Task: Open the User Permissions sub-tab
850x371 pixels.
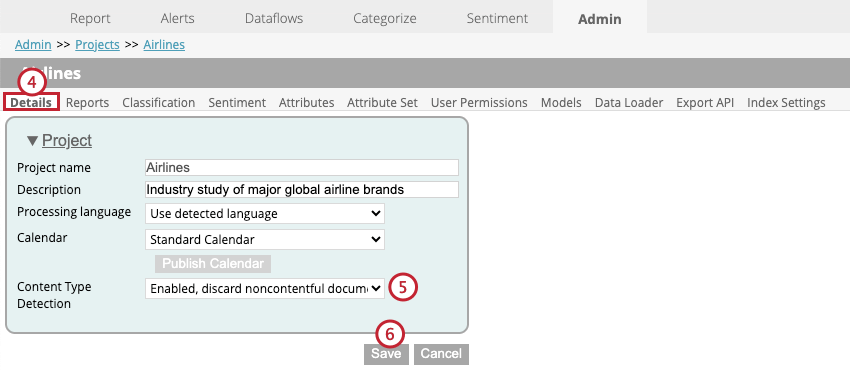Action: click(x=479, y=103)
